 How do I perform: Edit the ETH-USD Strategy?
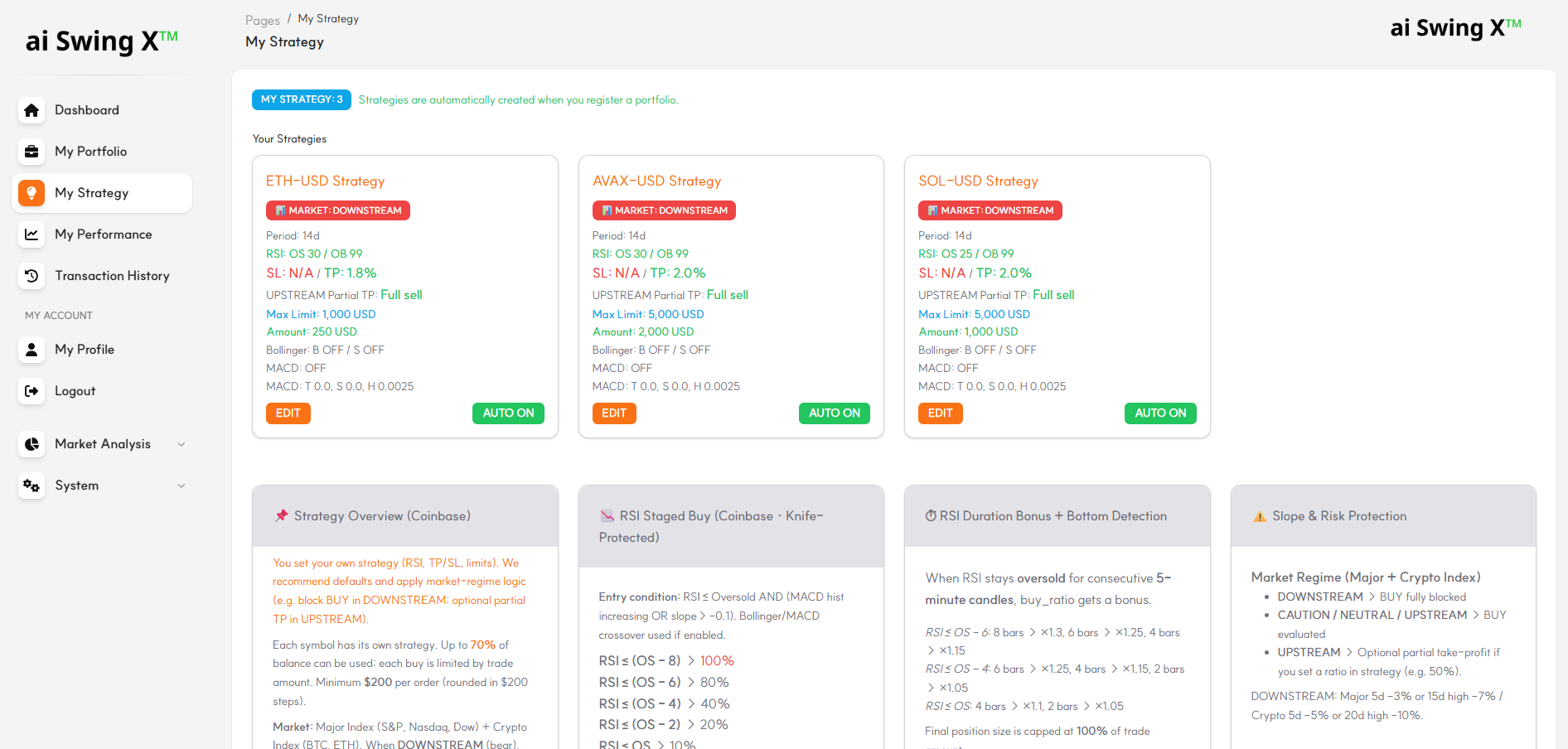click(x=288, y=413)
